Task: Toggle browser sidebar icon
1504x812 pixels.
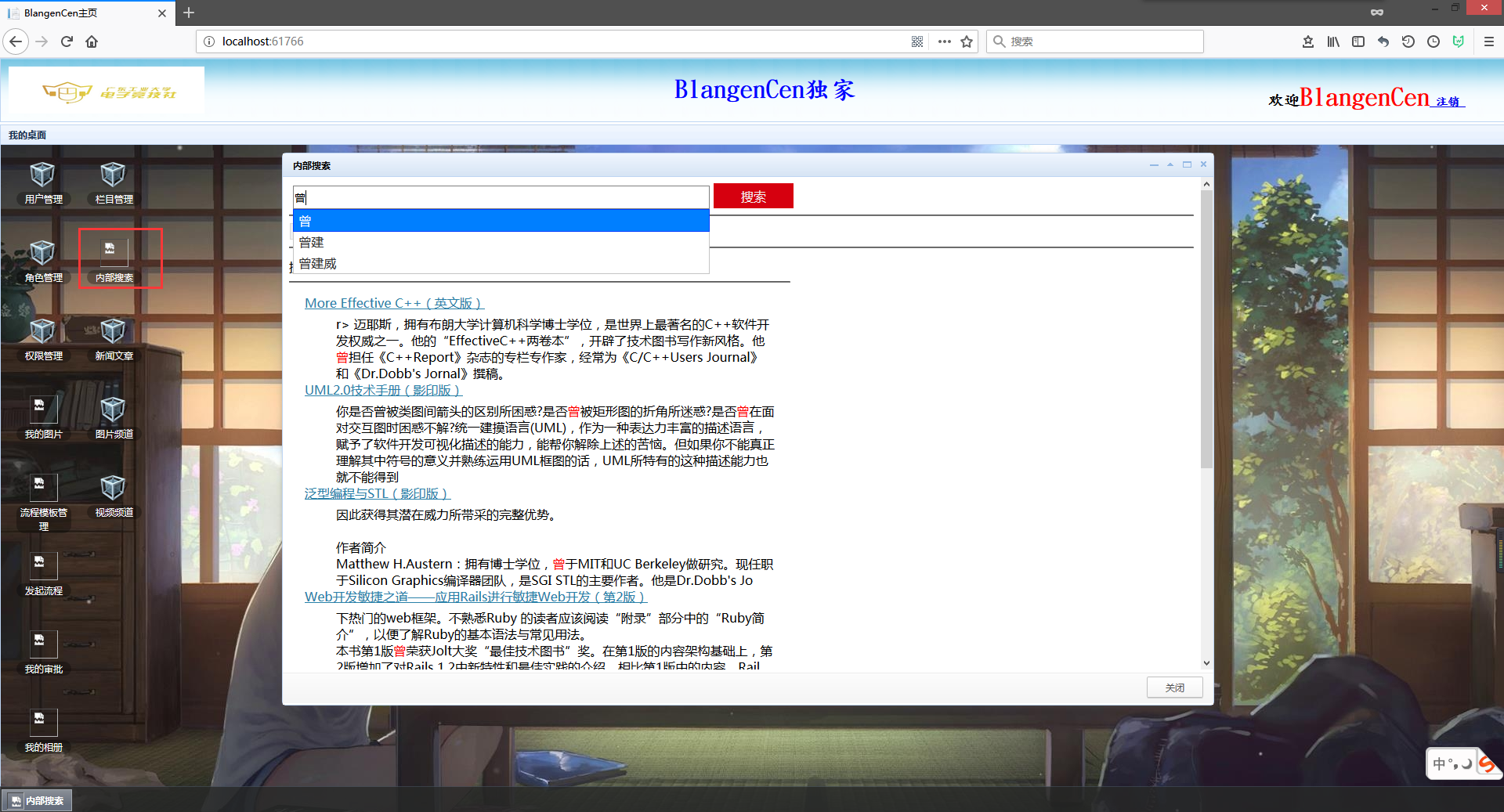Action: [1358, 42]
